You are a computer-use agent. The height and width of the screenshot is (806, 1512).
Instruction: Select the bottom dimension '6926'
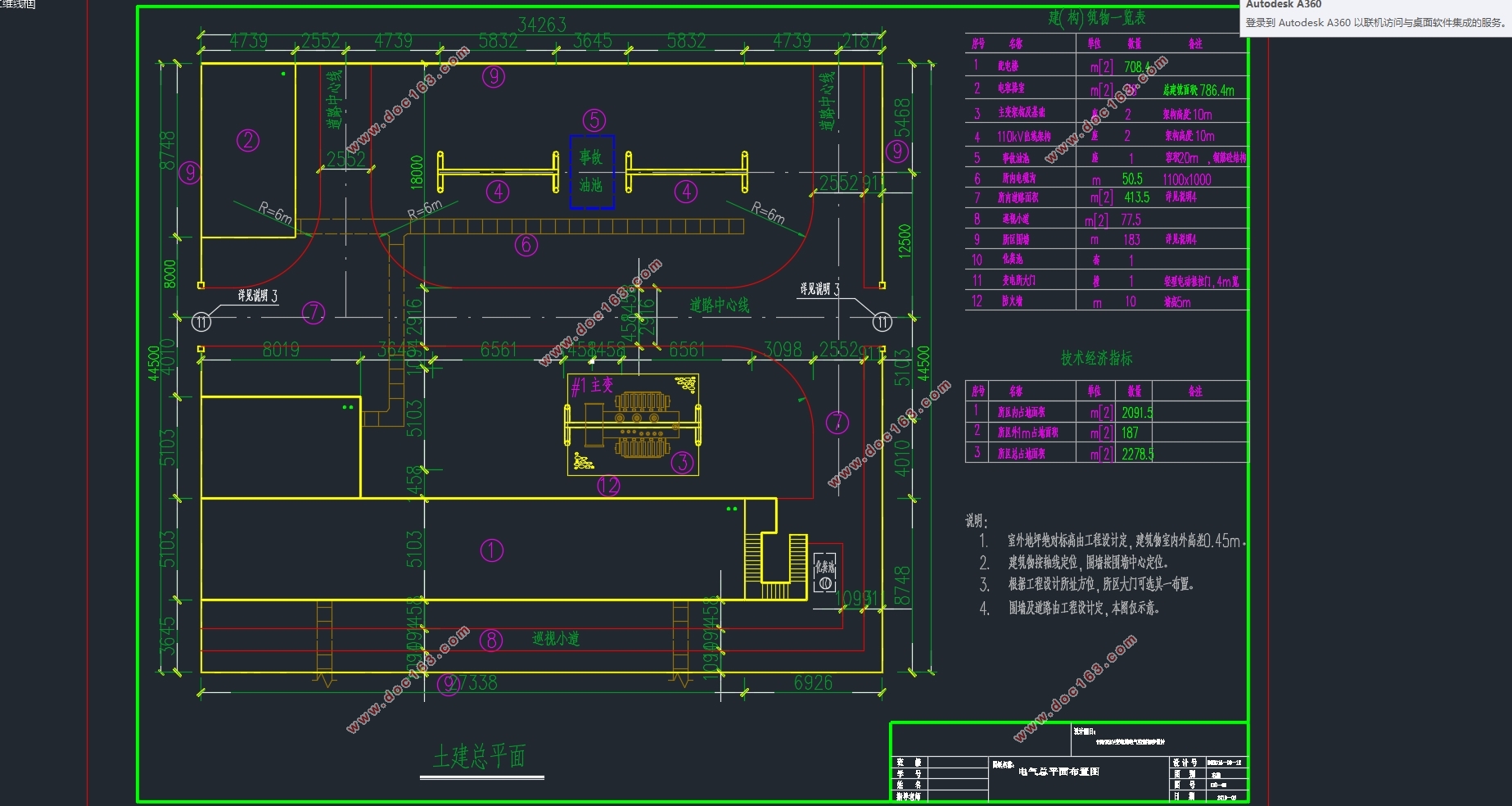pyautogui.click(x=813, y=682)
